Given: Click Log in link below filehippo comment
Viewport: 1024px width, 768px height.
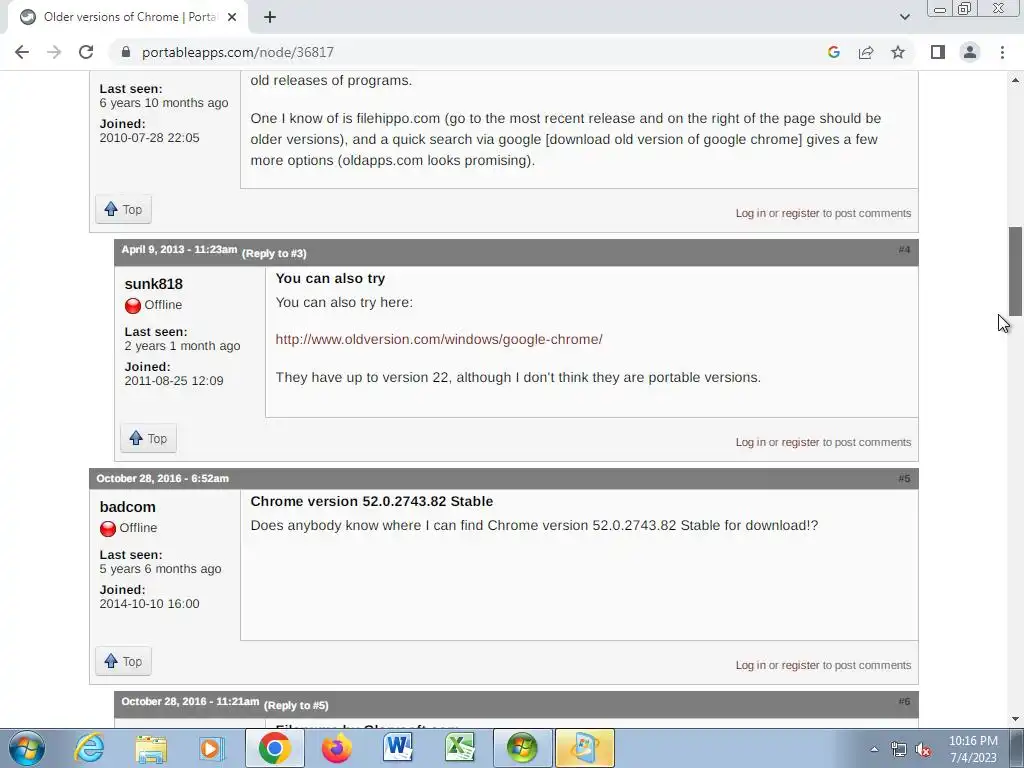Looking at the screenshot, I should click(x=750, y=213).
